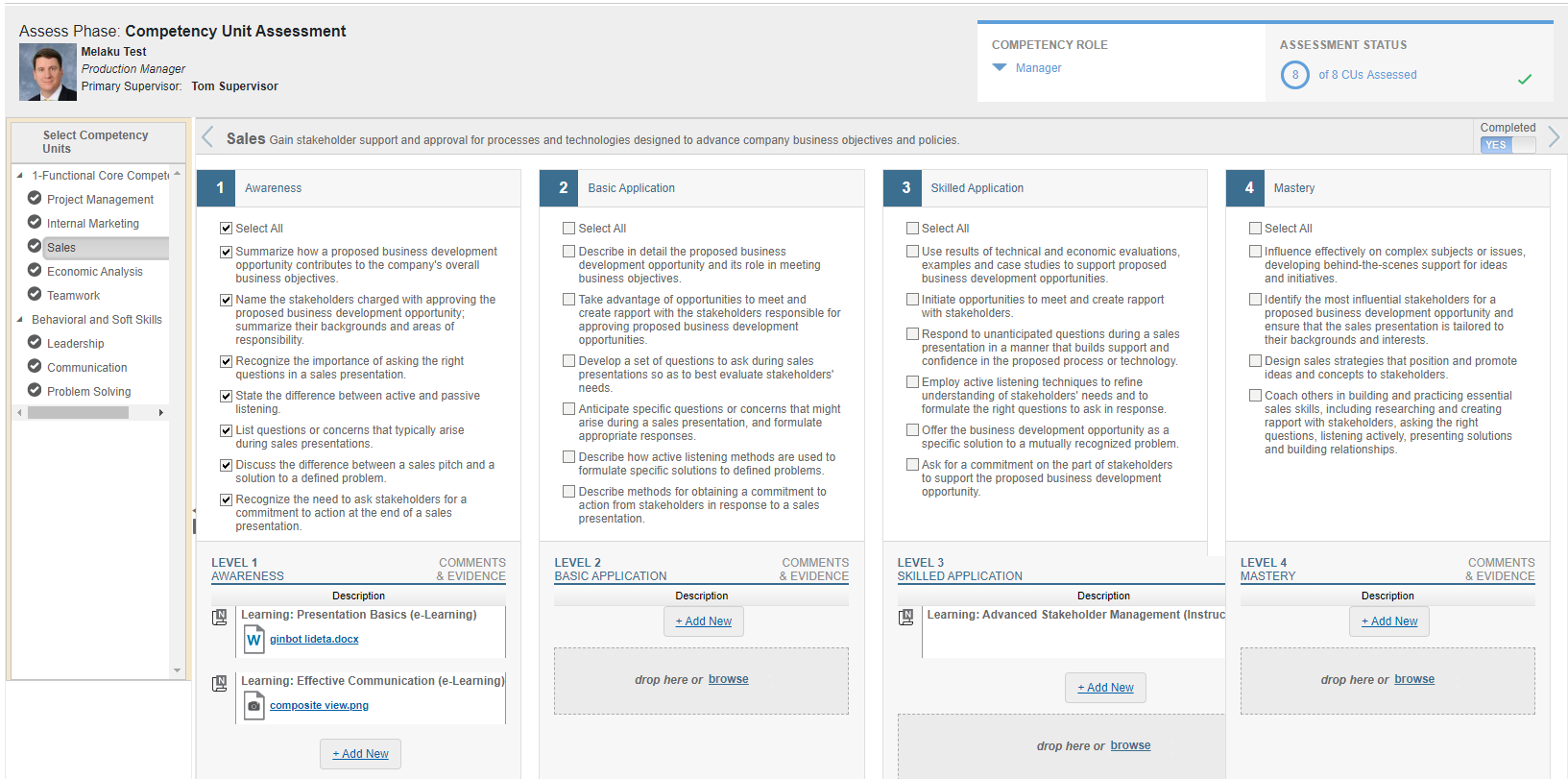This screenshot has height=779, width=1568.
Task: Click browse link in Level 3 drop area
Action: click(1130, 745)
